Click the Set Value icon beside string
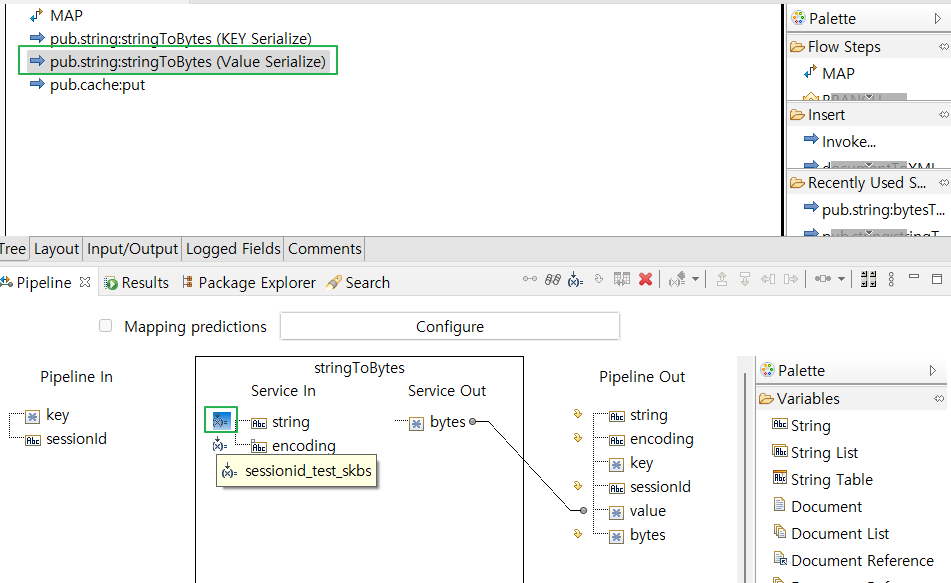 coord(220,421)
